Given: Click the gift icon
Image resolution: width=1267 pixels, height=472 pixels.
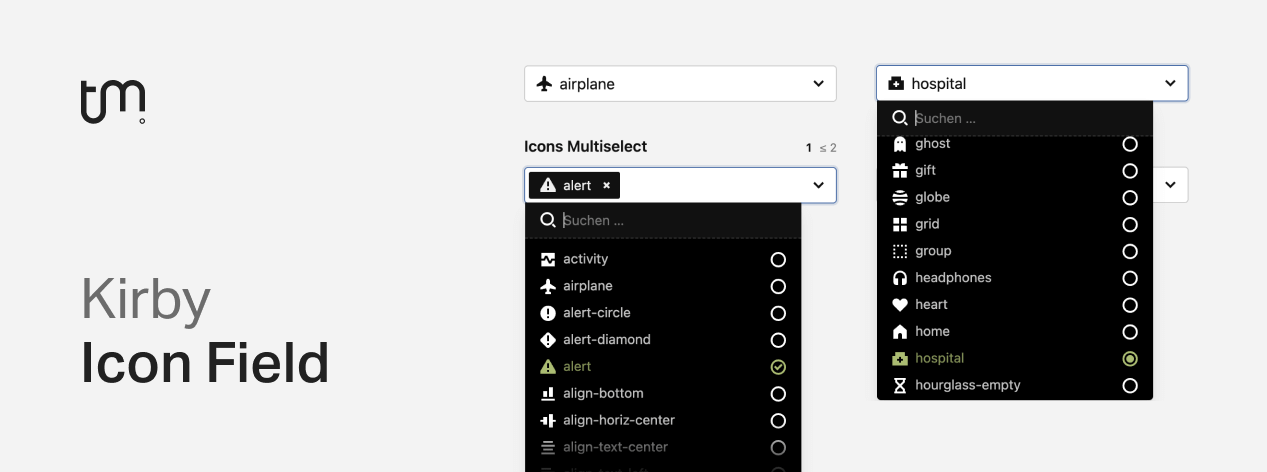Looking at the screenshot, I should point(899,171).
